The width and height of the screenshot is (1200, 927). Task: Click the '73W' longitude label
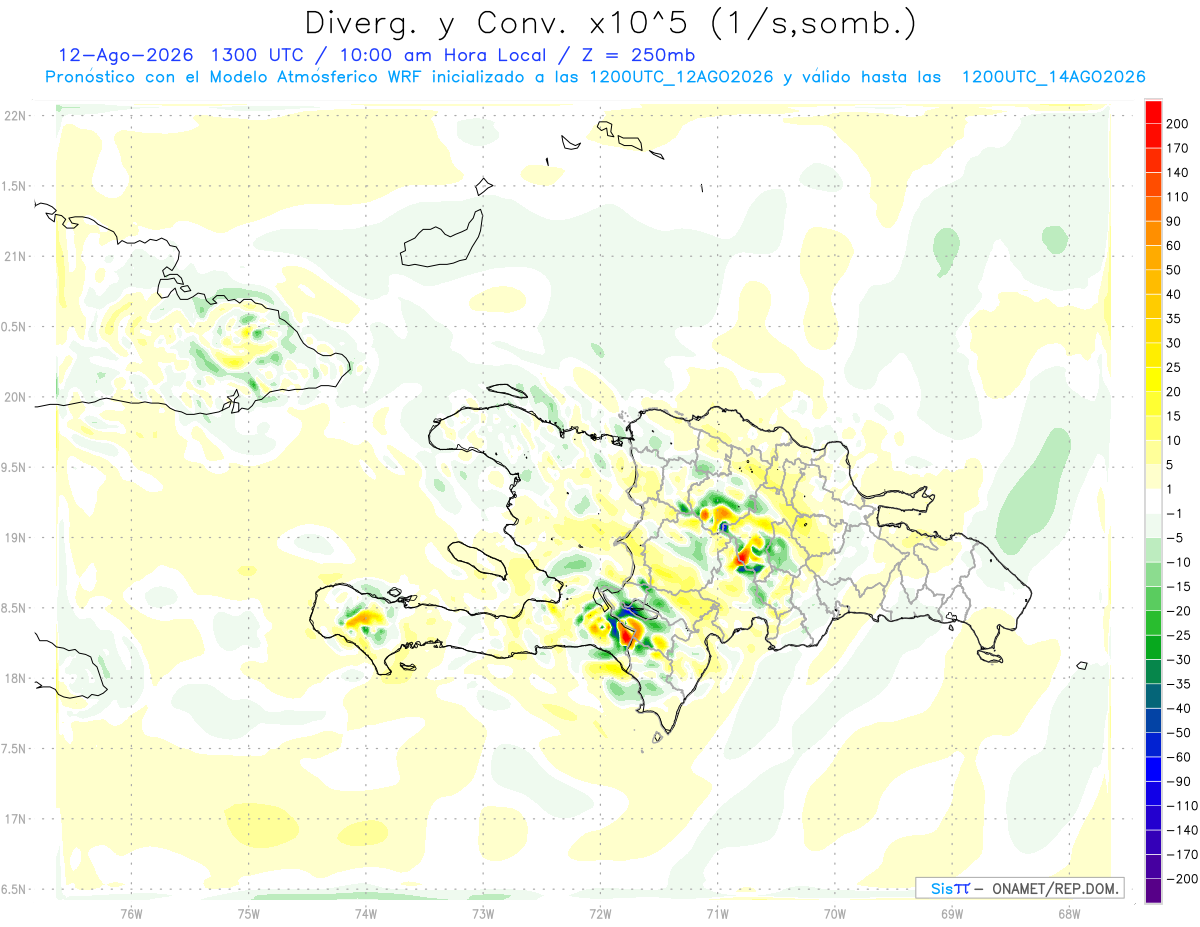pyautogui.click(x=483, y=913)
